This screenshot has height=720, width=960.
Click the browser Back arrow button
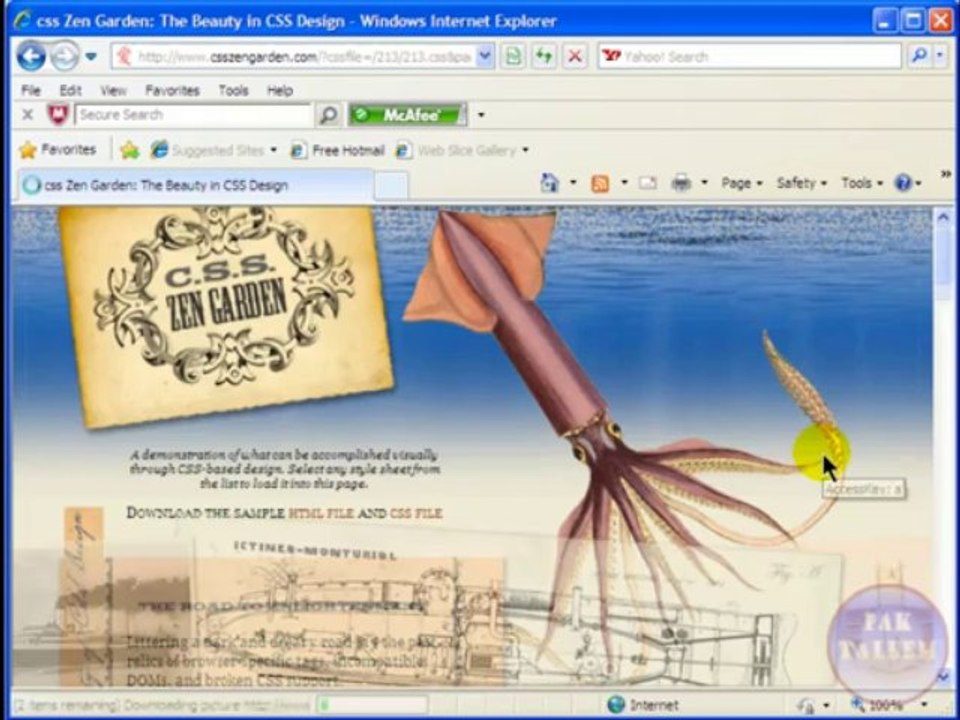tap(31, 56)
